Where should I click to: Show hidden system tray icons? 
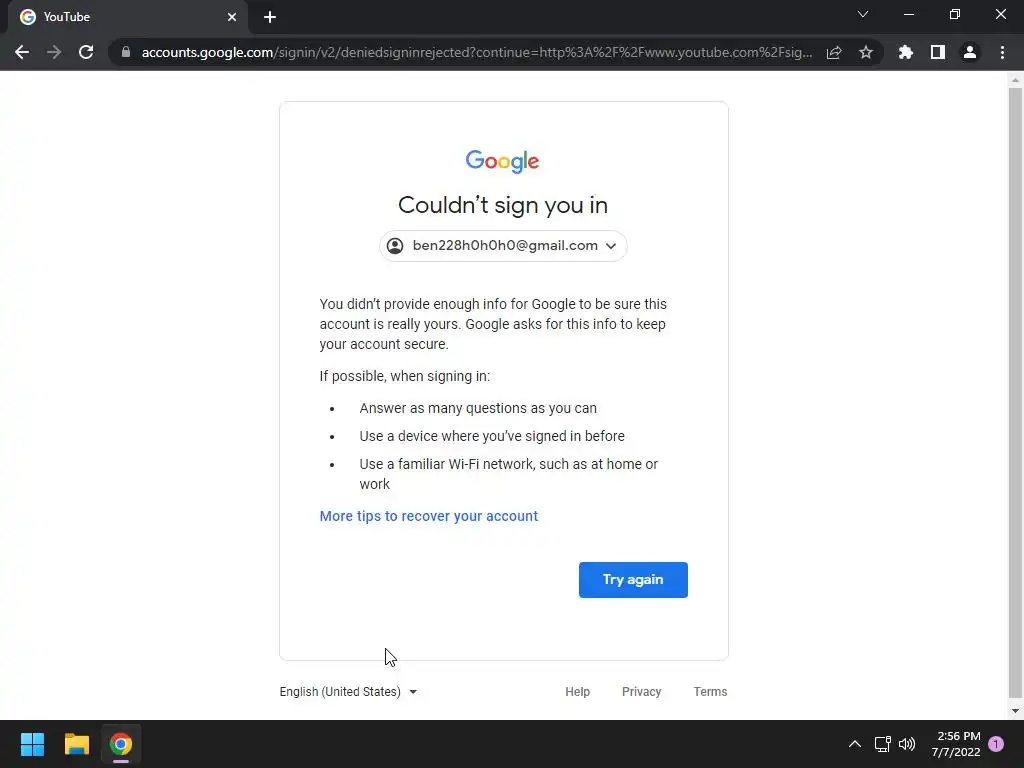(854, 744)
